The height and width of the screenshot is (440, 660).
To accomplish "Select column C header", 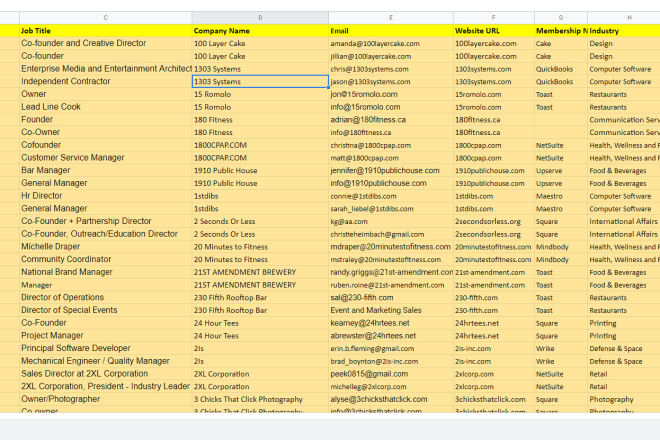I will tap(105, 18).
